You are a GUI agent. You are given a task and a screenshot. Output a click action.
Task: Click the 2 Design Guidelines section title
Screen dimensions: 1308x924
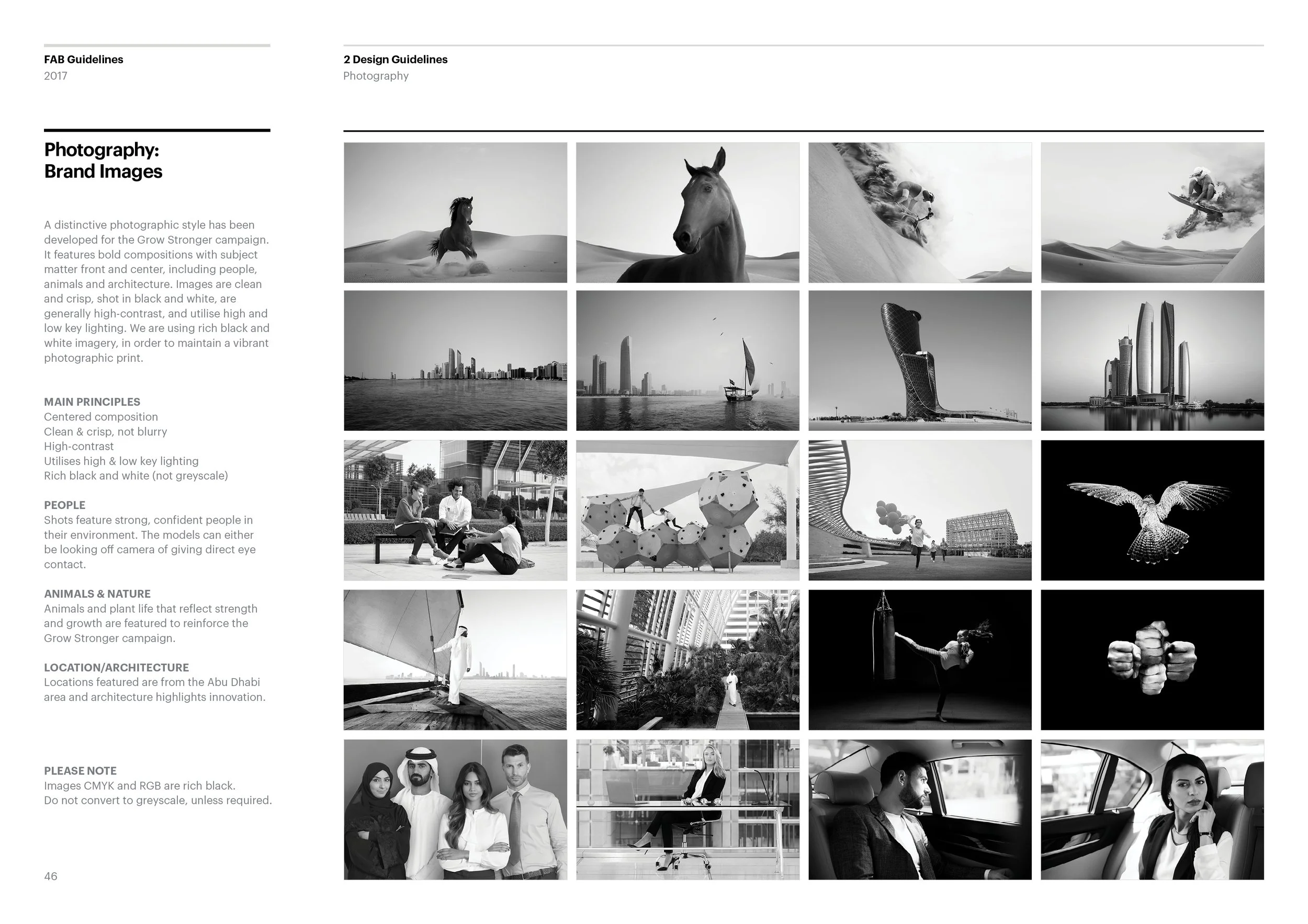[396, 59]
